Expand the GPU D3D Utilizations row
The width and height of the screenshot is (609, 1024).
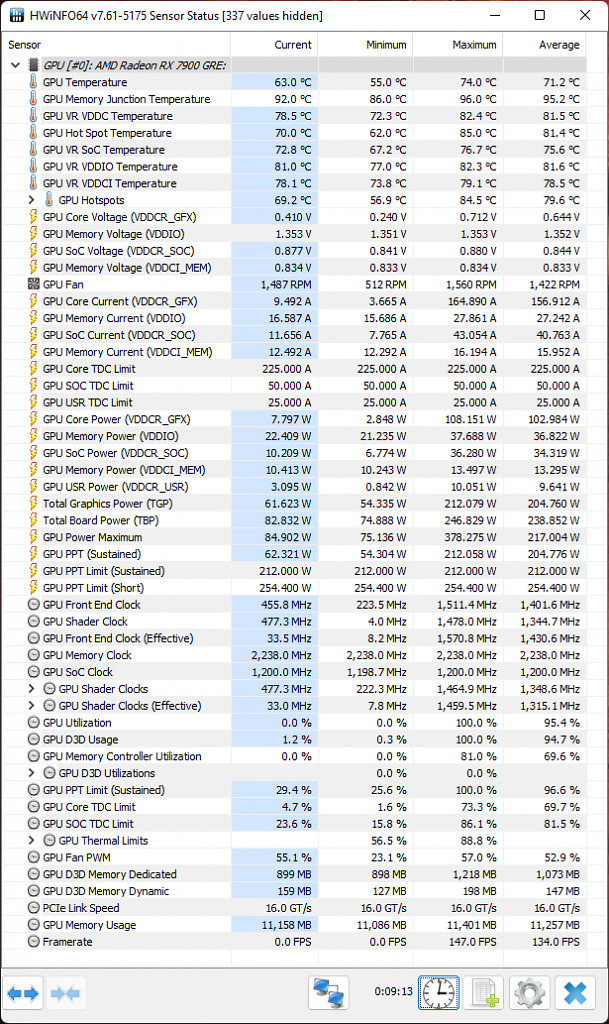(x=31, y=773)
